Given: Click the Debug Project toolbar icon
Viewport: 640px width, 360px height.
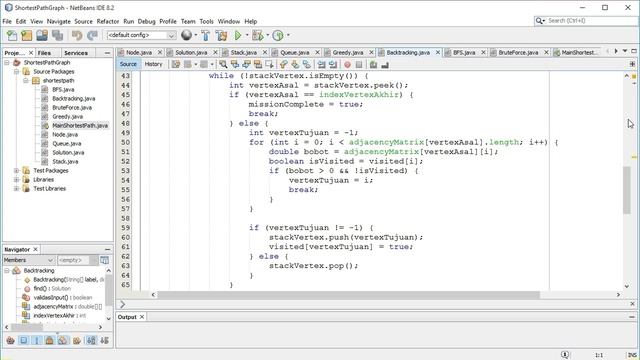Looking at the screenshot, I should [257, 36].
